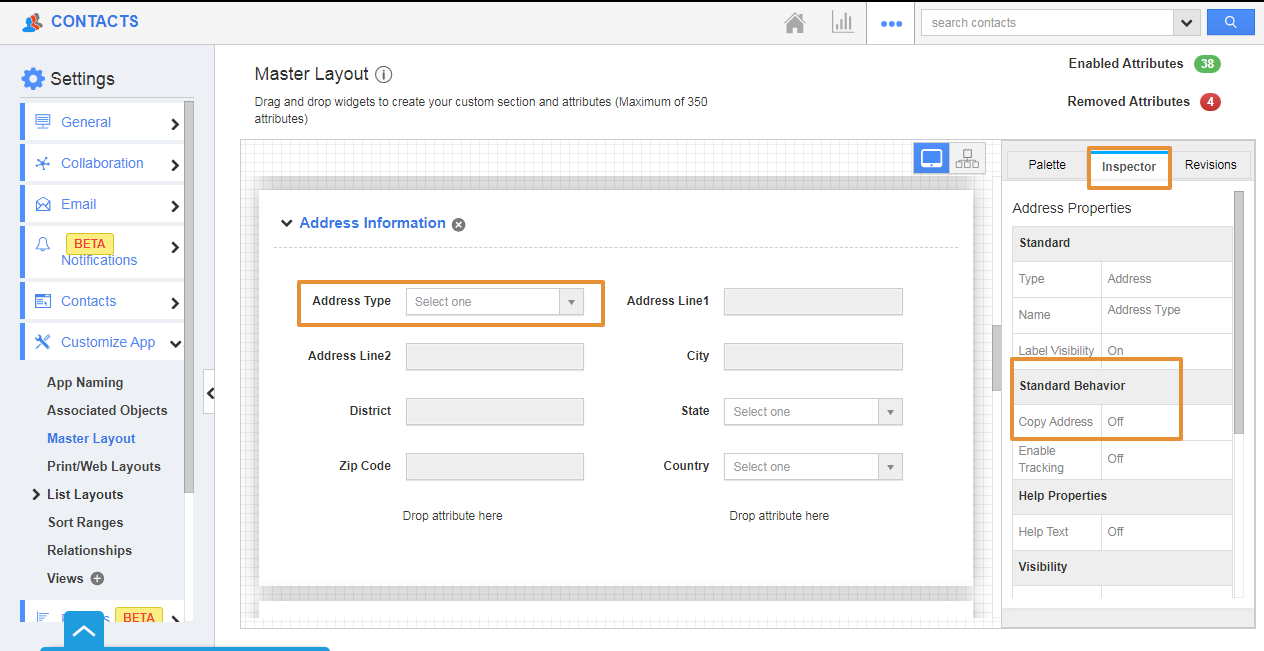The height and width of the screenshot is (651, 1264).
Task: Click the Master Layout info icon
Action: pyautogui.click(x=384, y=75)
